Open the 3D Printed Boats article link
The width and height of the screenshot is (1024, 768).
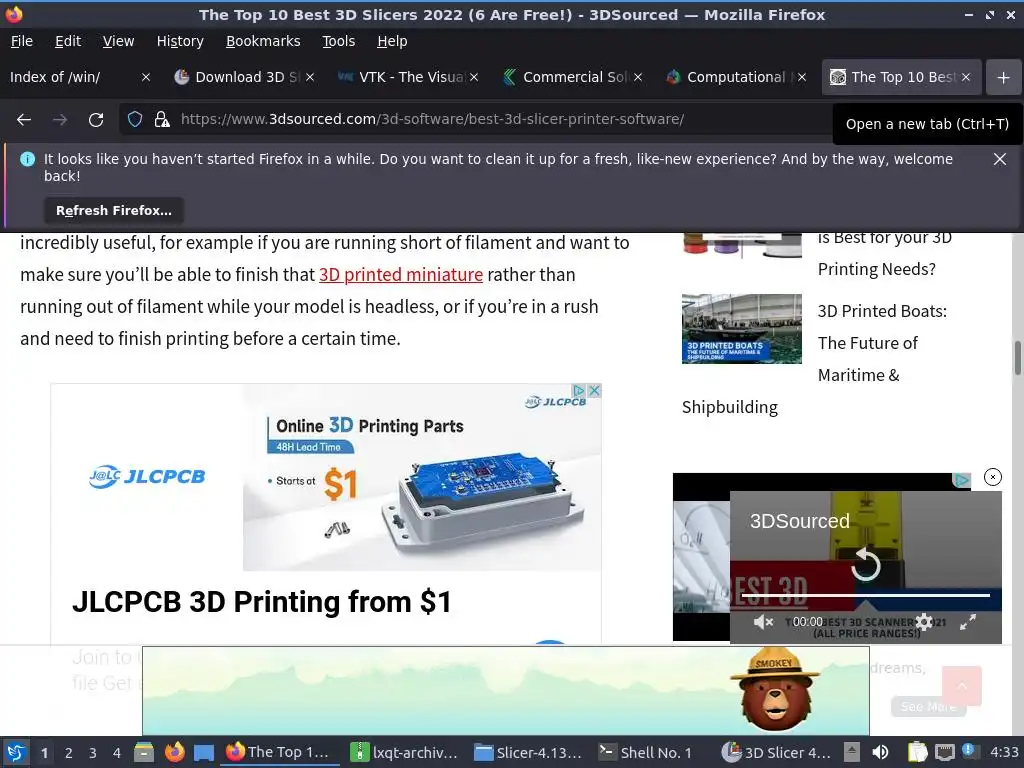[x=882, y=343]
